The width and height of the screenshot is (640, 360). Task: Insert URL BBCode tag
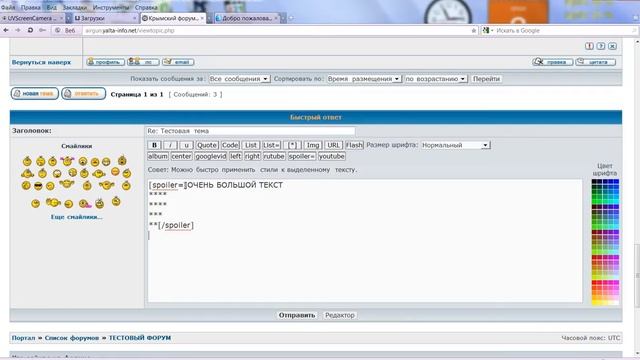click(x=333, y=145)
